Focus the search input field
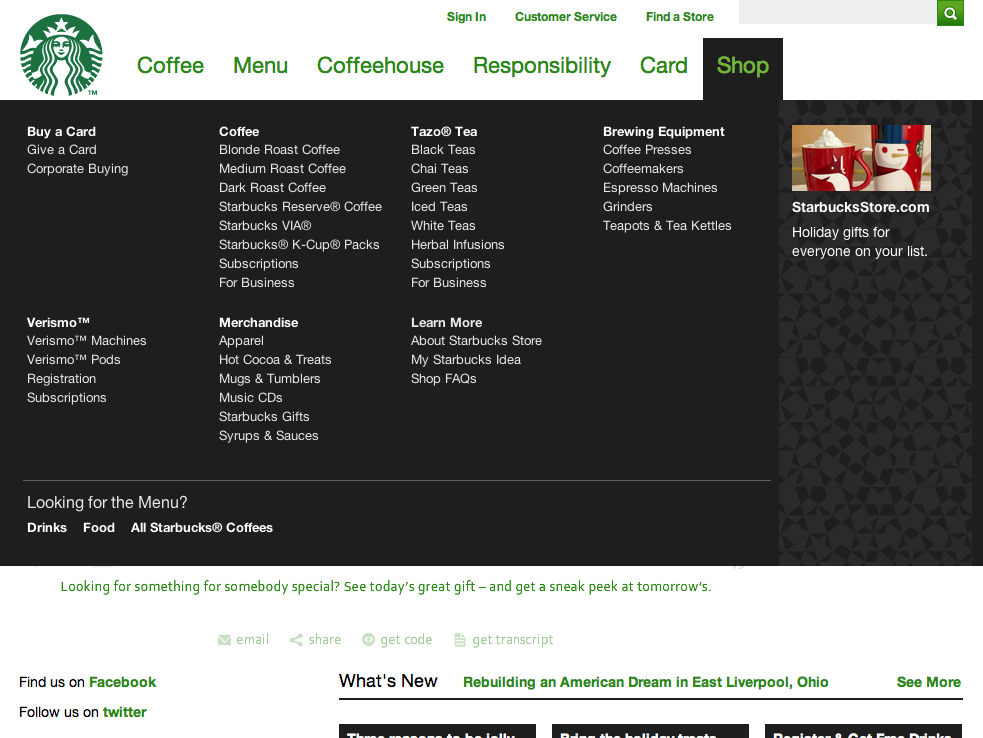Image resolution: width=983 pixels, height=738 pixels. tap(838, 12)
